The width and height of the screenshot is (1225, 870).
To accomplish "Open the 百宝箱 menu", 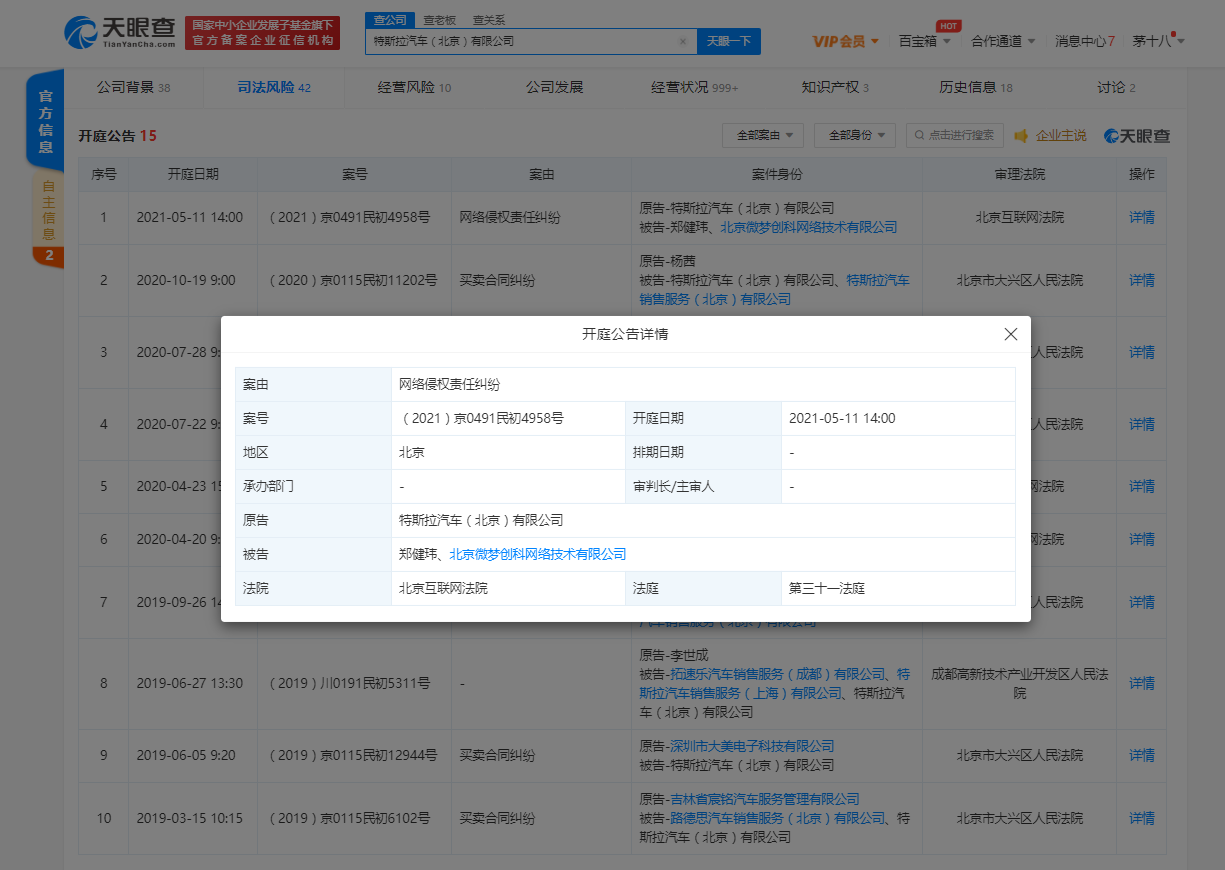I will 923,41.
